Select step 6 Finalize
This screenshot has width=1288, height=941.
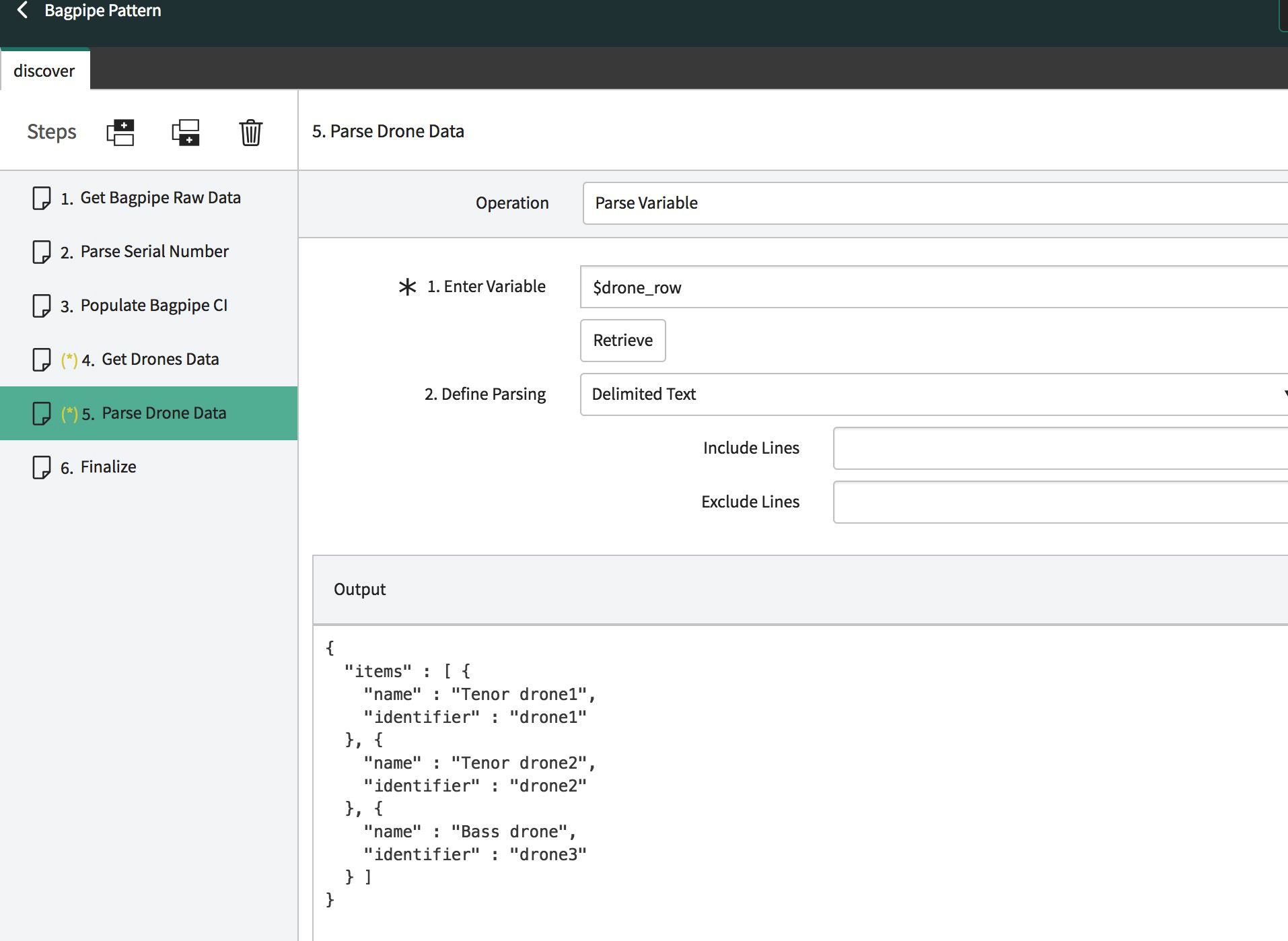(x=149, y=467)
